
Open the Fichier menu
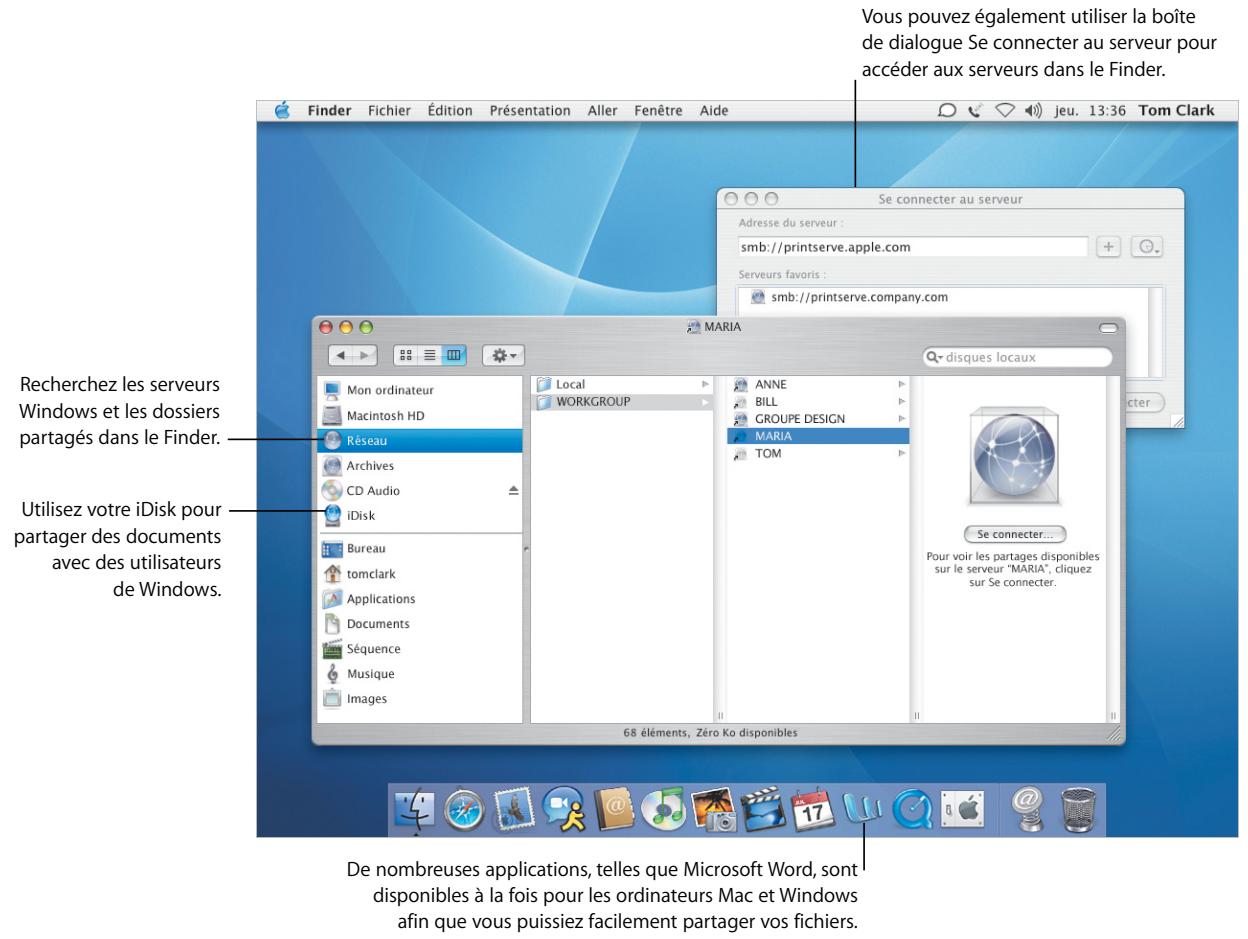click(390, 111)
